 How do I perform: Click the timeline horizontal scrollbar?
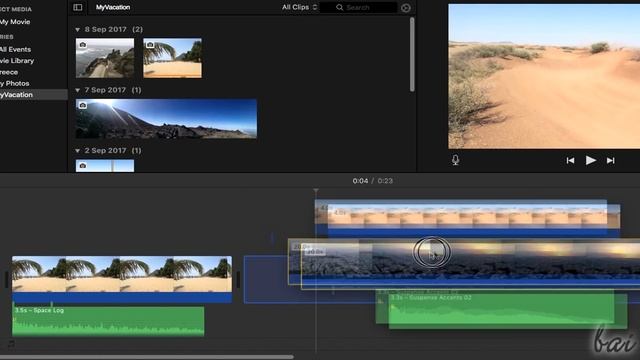[147, 357]
